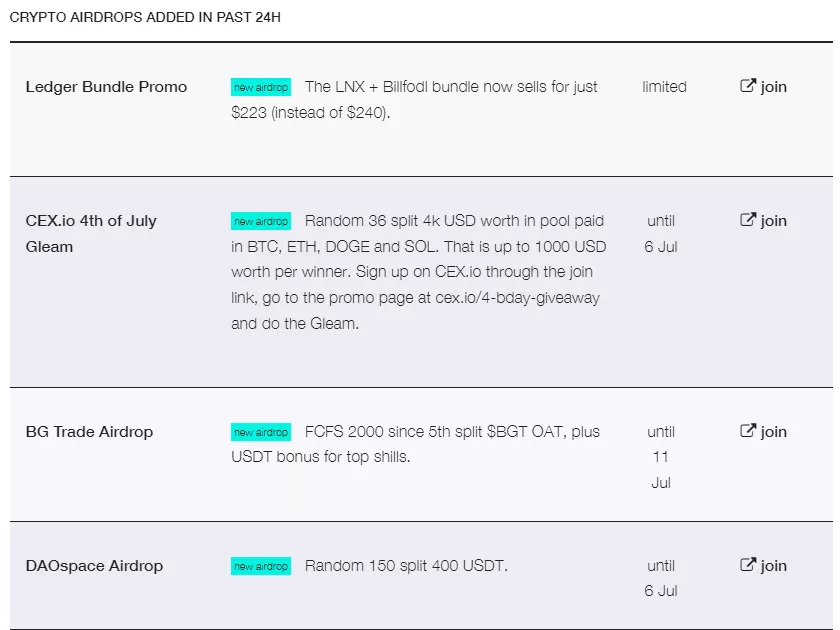Open the DAOspace Airdrop title

tap(94, 566)
